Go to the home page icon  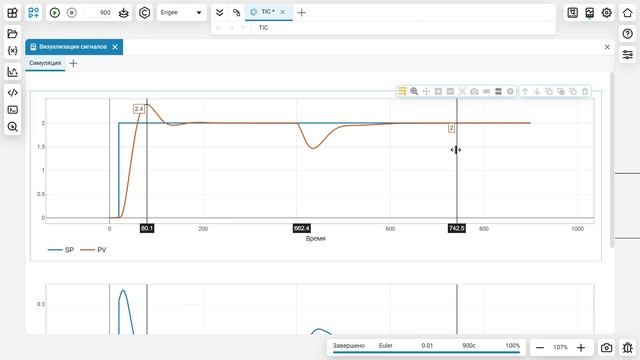(x=627, y=13)
